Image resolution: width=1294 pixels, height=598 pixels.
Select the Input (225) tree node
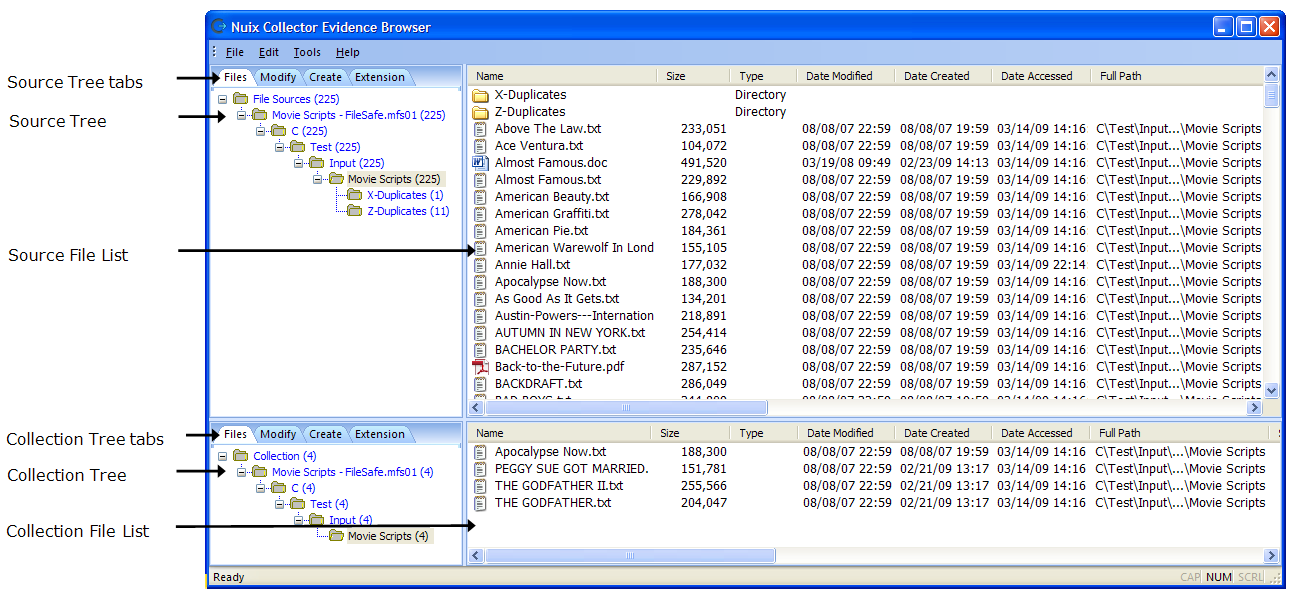point(356,163)
